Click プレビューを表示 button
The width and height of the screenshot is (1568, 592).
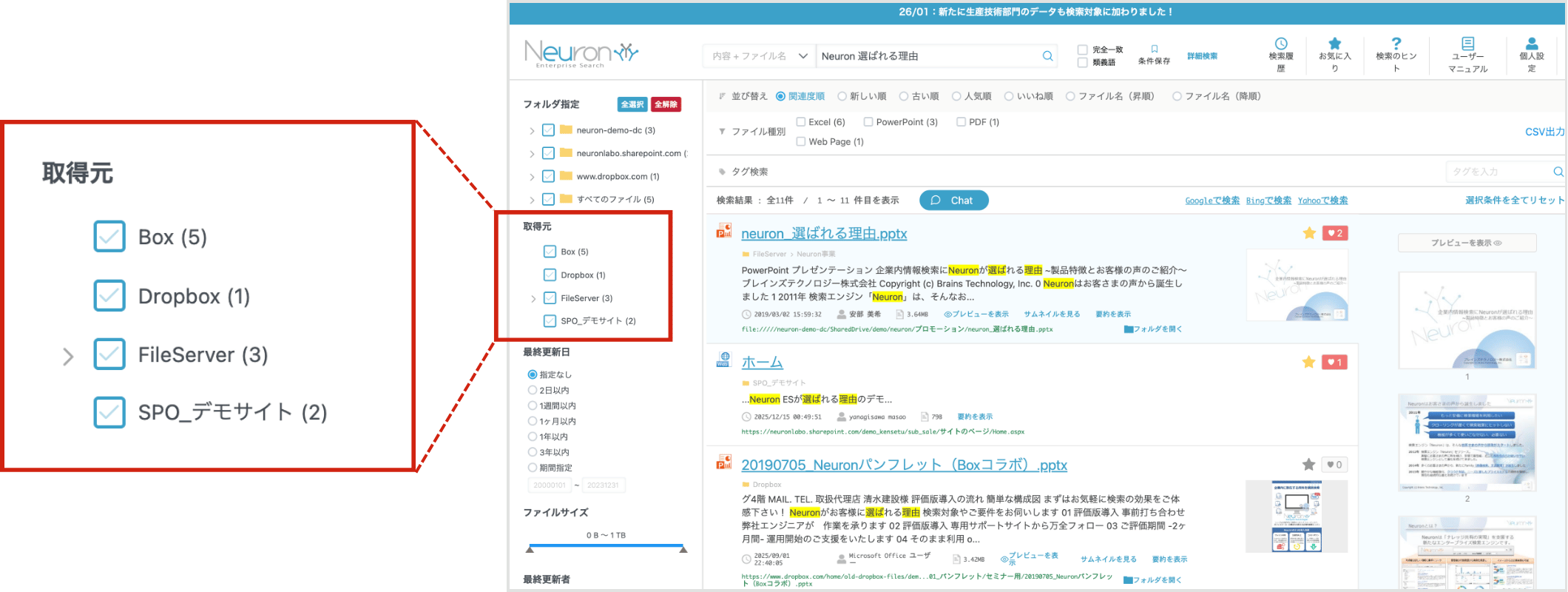pyautogui.click(x=1467, y=243)
